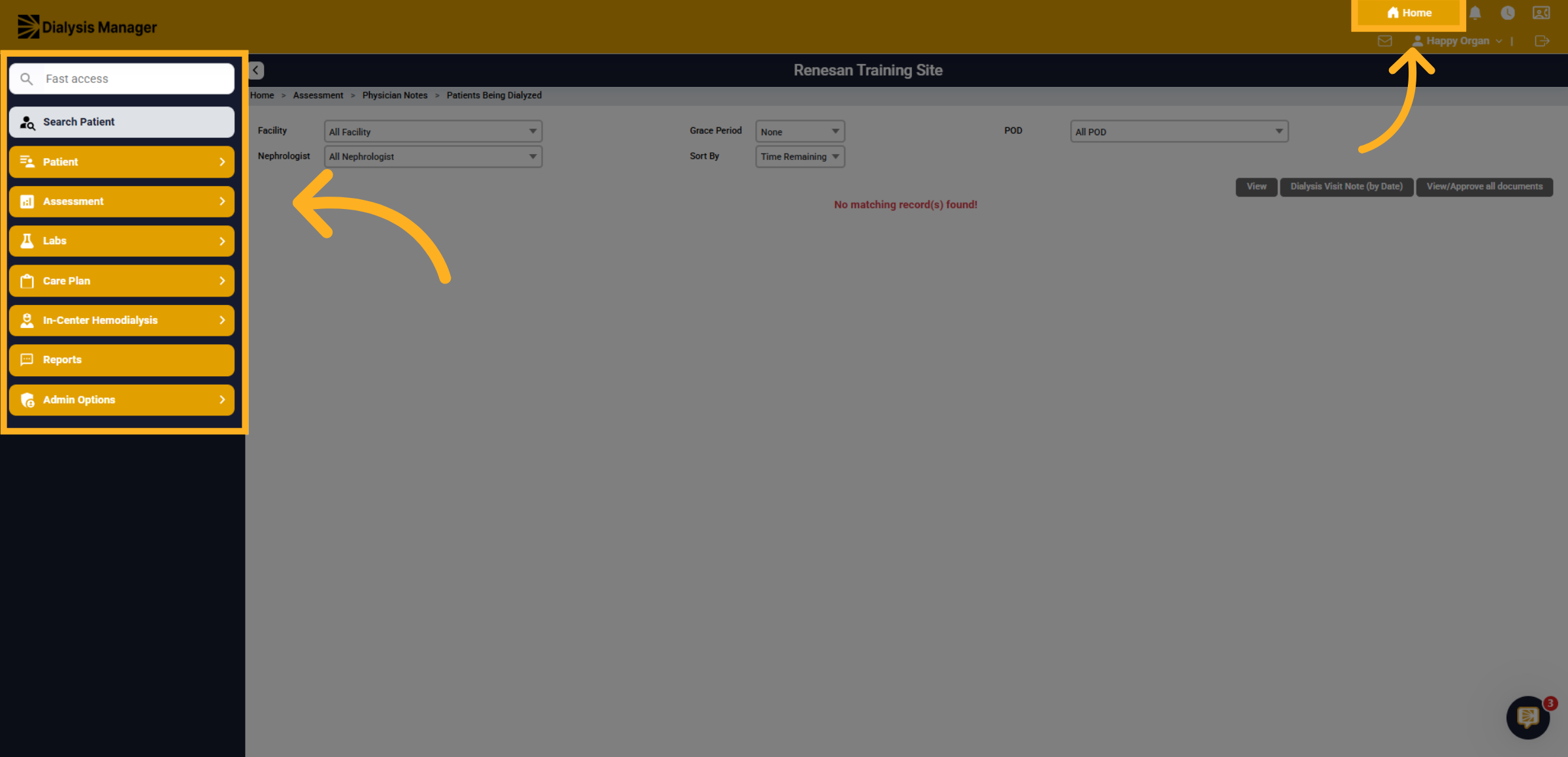Expand the Assessment sidebar menu
The image size is (1568, 757).
122,201
